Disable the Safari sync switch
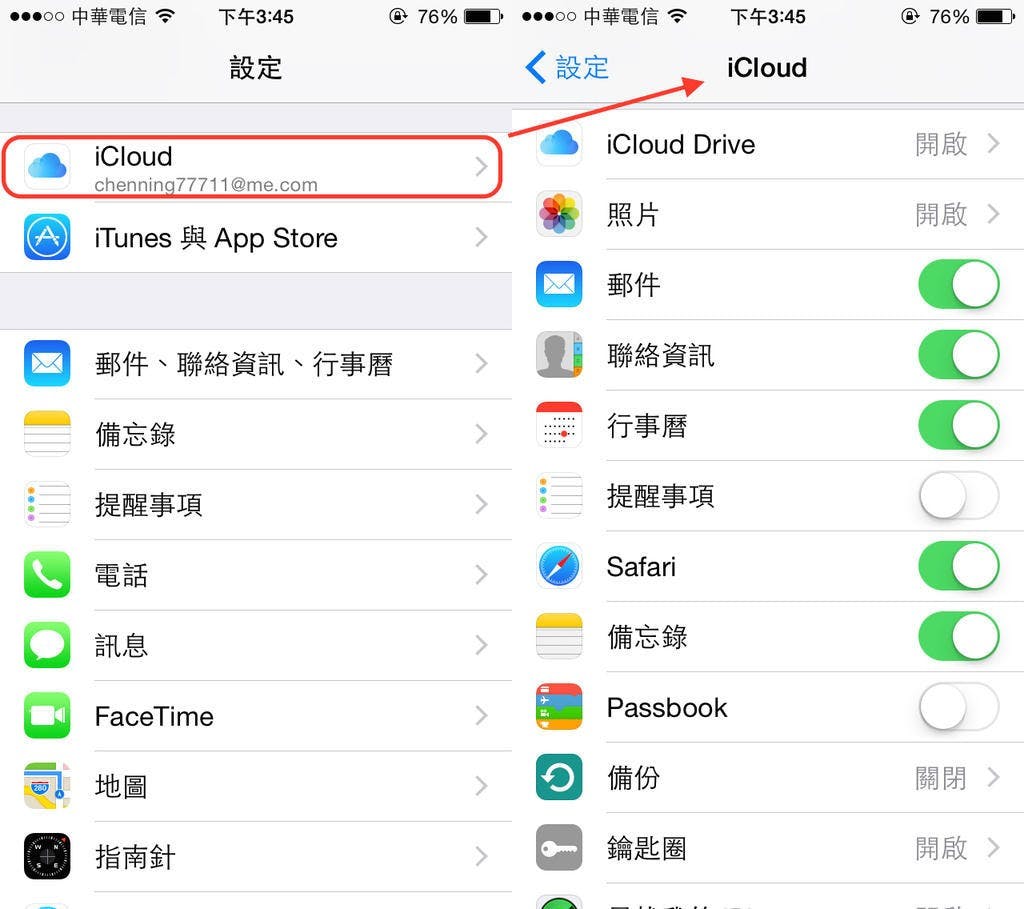Image resolution: width=1024 pixels, height=909 pixels. coord(958,566)
